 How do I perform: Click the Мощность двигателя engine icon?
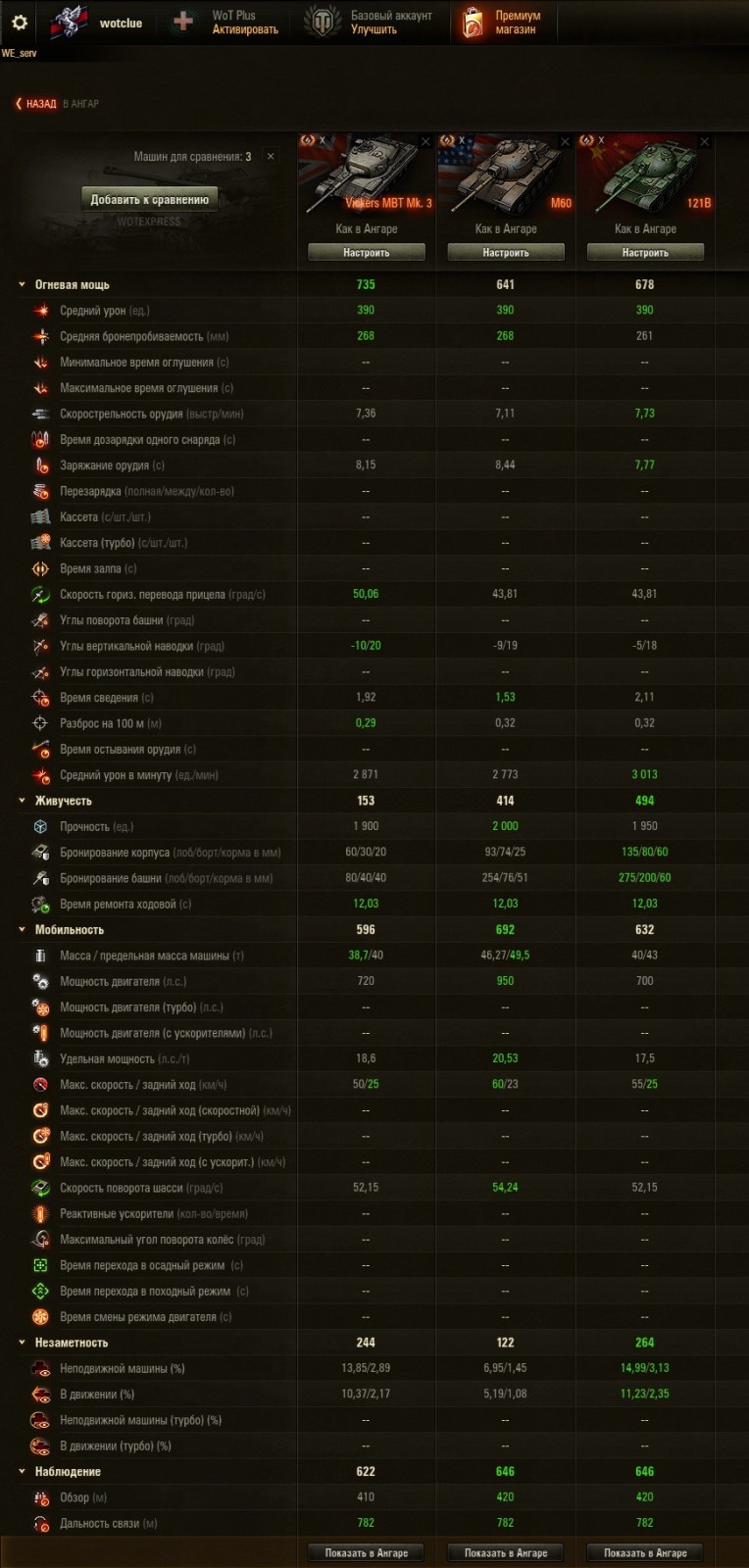[41, 982]
